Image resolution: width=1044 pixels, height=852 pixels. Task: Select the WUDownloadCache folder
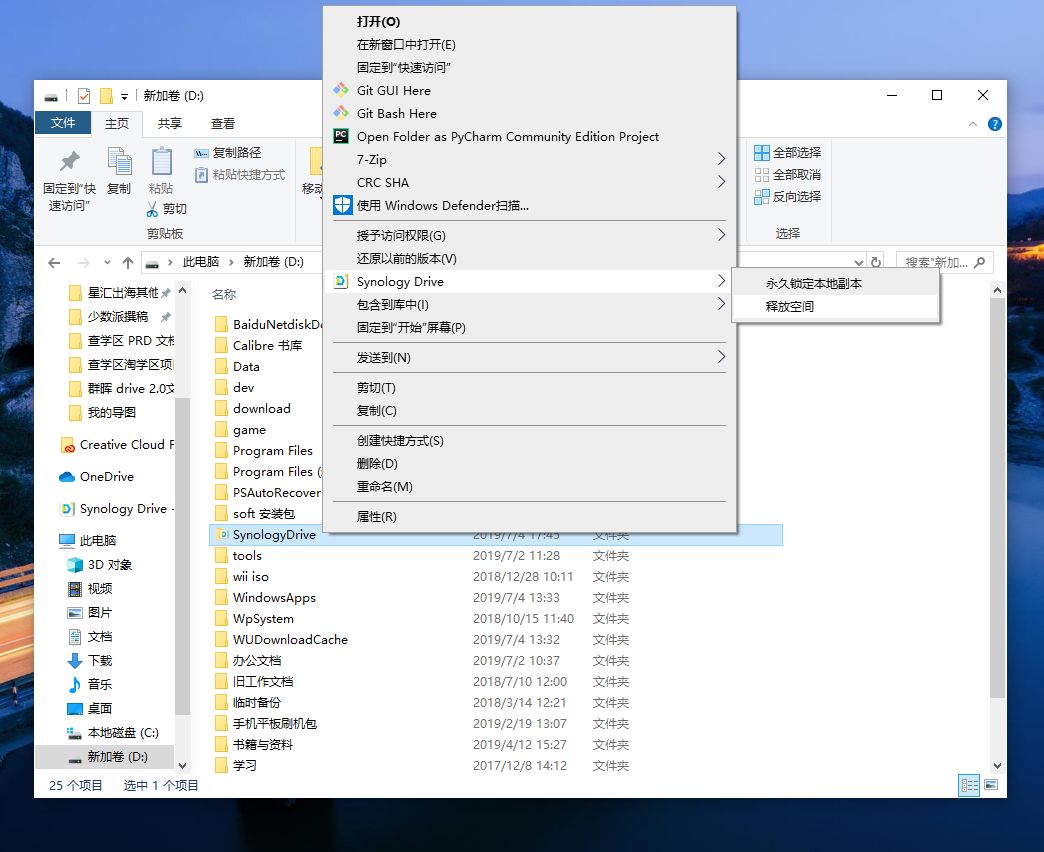click(290, 640)
